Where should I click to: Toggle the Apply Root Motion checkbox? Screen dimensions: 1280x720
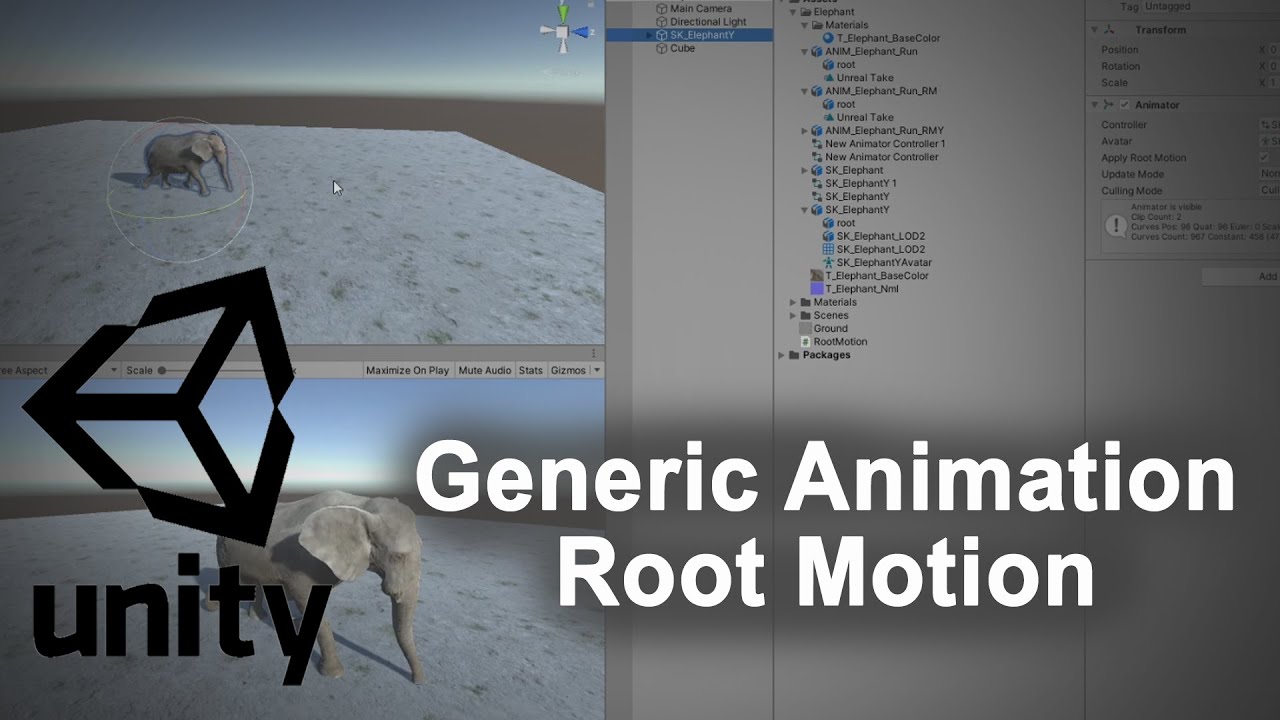[1264, 158]
